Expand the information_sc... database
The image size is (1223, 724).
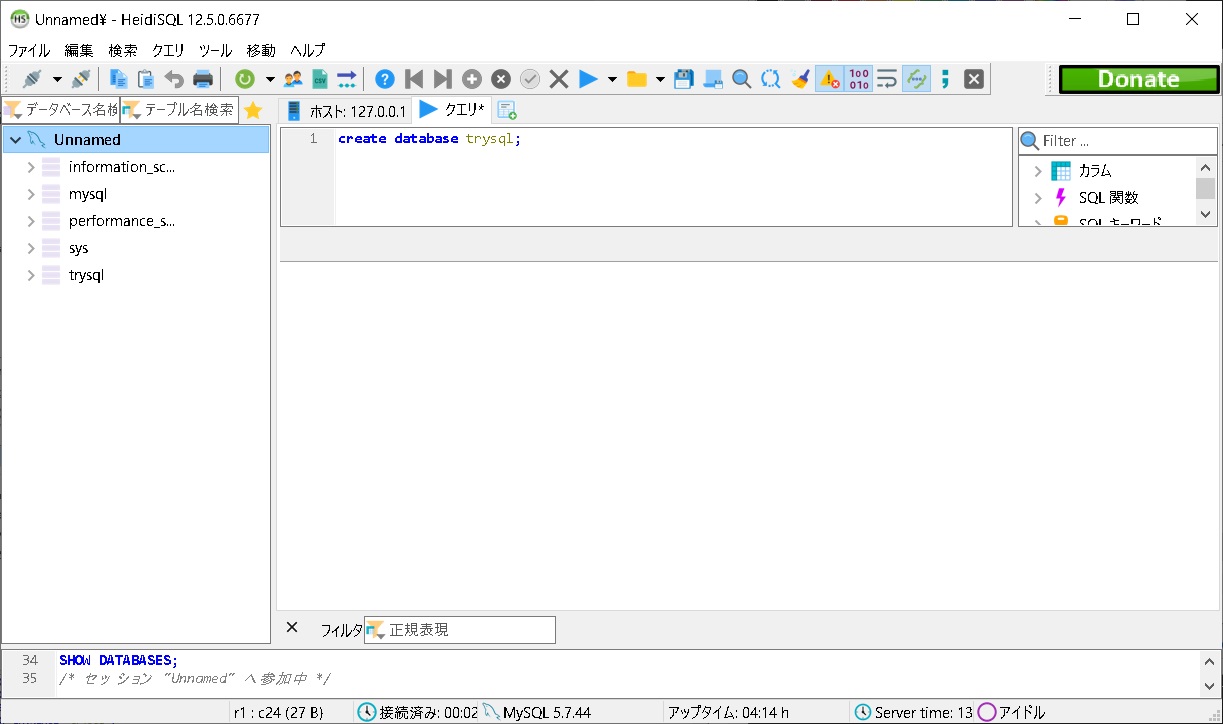pos(31,167)
